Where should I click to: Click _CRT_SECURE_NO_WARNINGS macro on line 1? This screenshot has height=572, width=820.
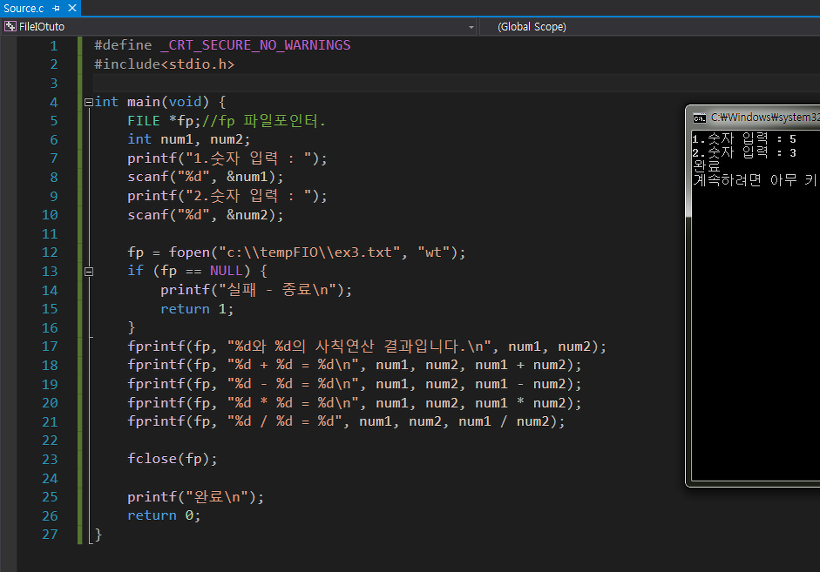[x=255, y=45]
